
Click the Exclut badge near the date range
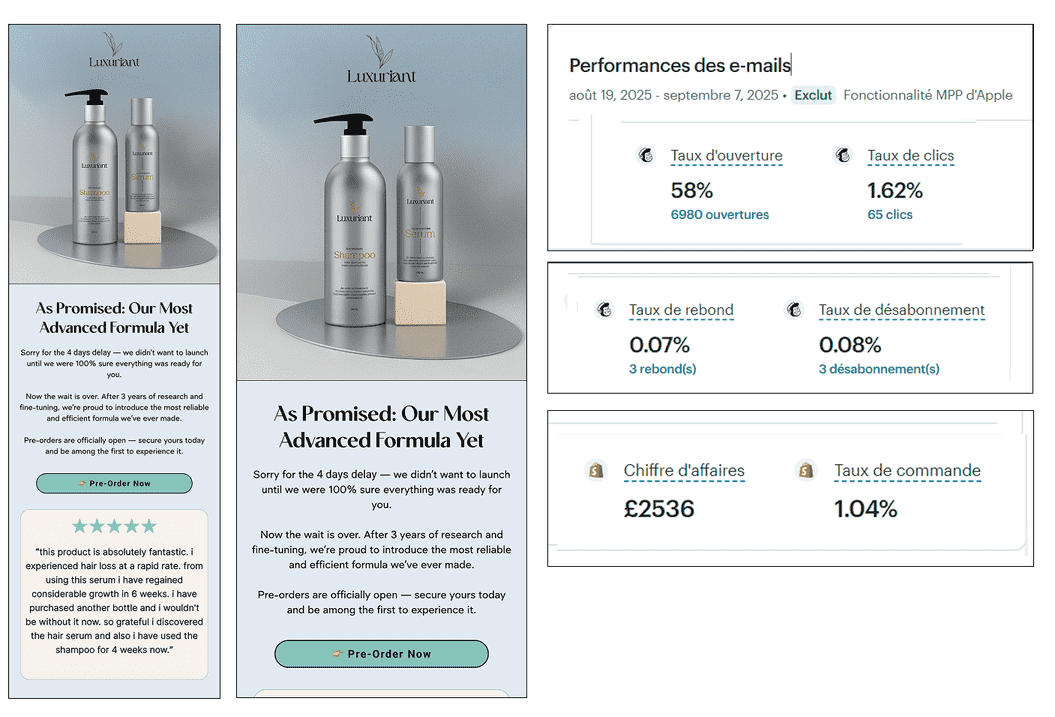click(813, 96)
